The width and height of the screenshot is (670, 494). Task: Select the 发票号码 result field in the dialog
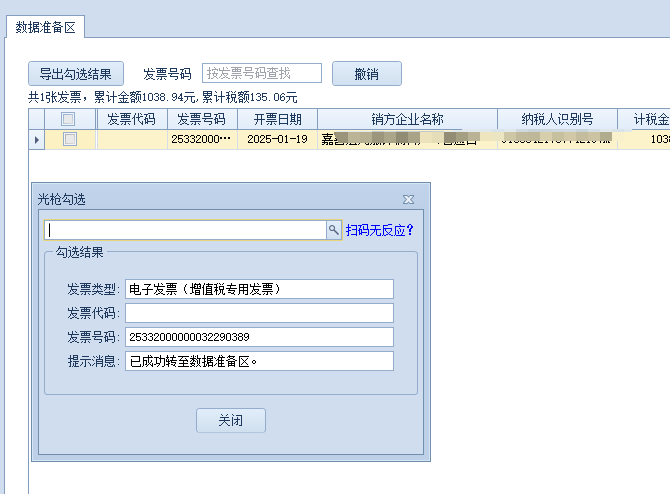tap(259, 337)
